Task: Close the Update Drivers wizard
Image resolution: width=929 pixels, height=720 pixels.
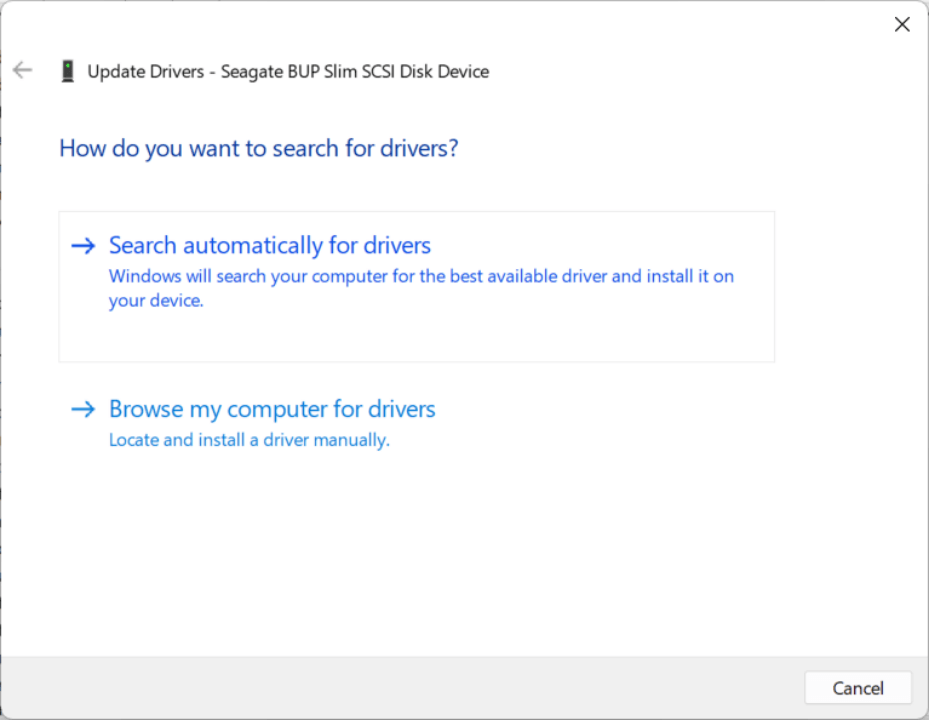Action: [902, 24]
